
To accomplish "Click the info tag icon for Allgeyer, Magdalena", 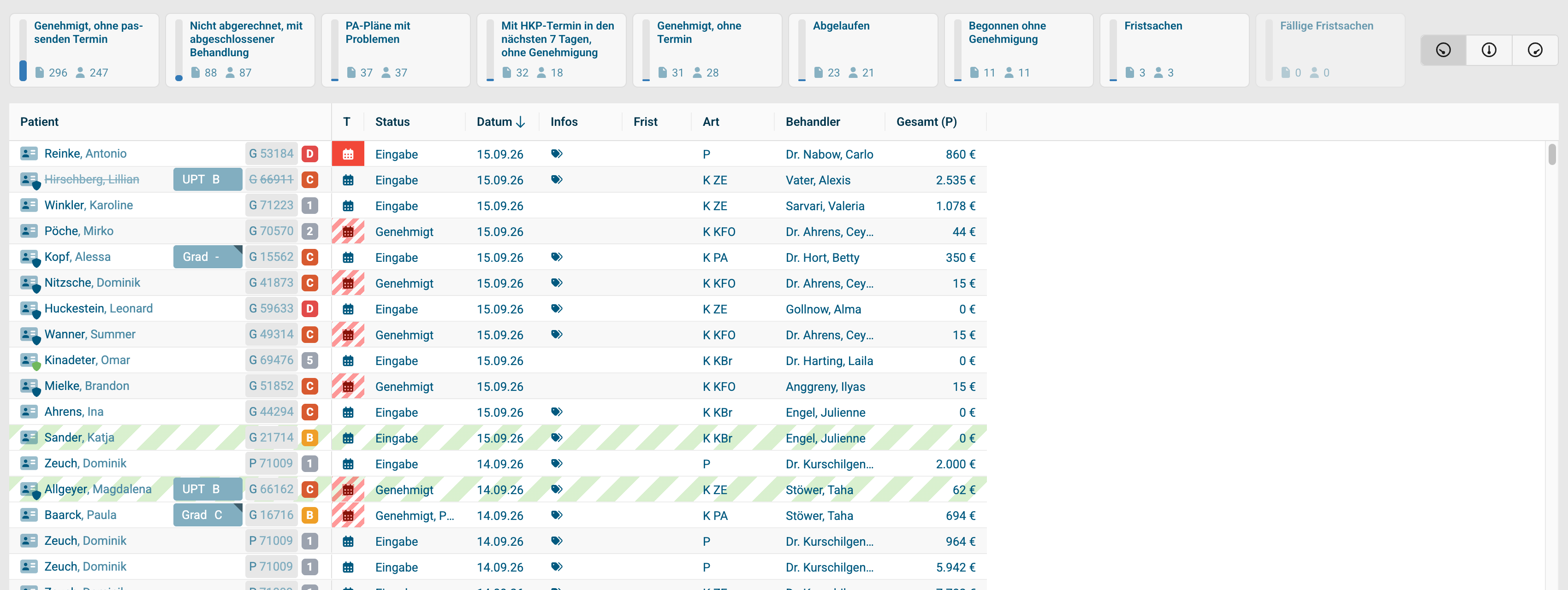I will click(556, 489).
